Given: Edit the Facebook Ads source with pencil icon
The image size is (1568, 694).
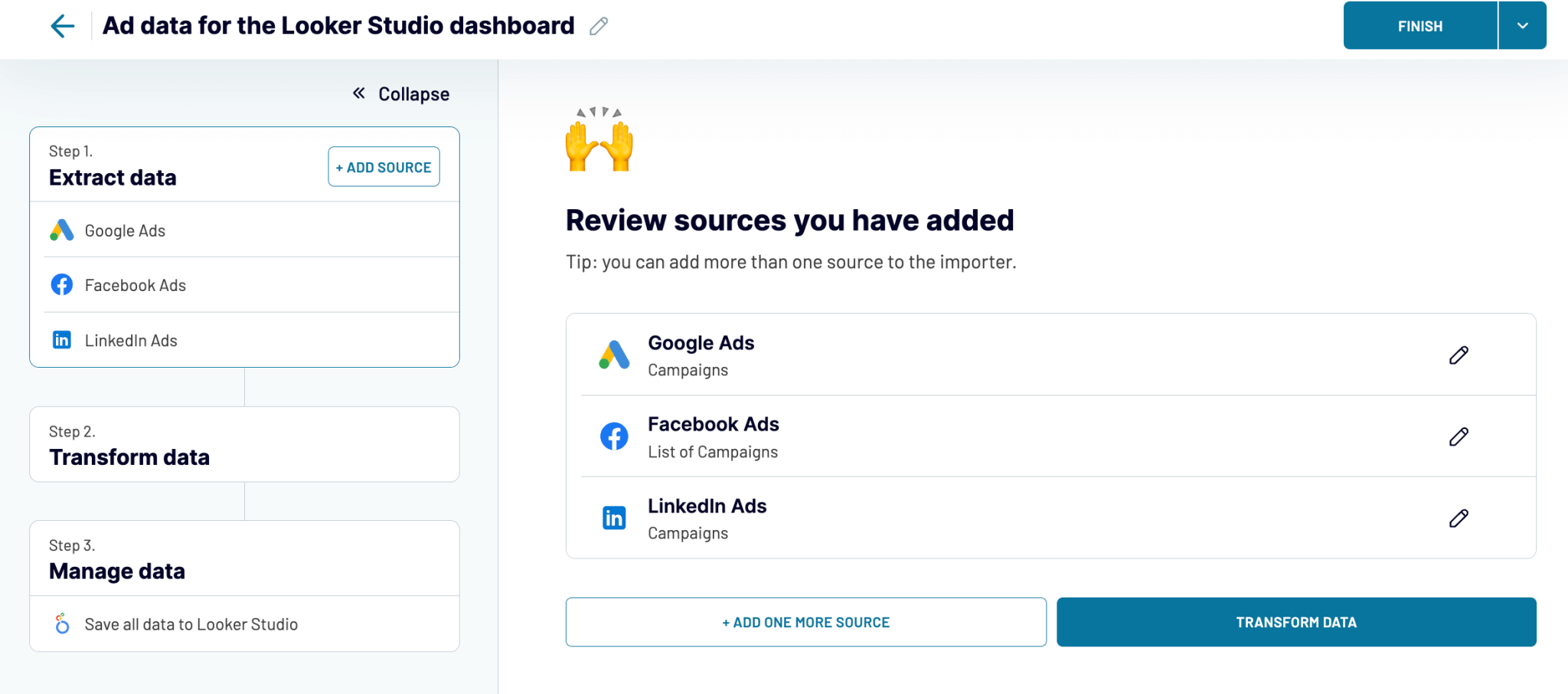Looking at the screenshot, I should (x=1459, y=437).
